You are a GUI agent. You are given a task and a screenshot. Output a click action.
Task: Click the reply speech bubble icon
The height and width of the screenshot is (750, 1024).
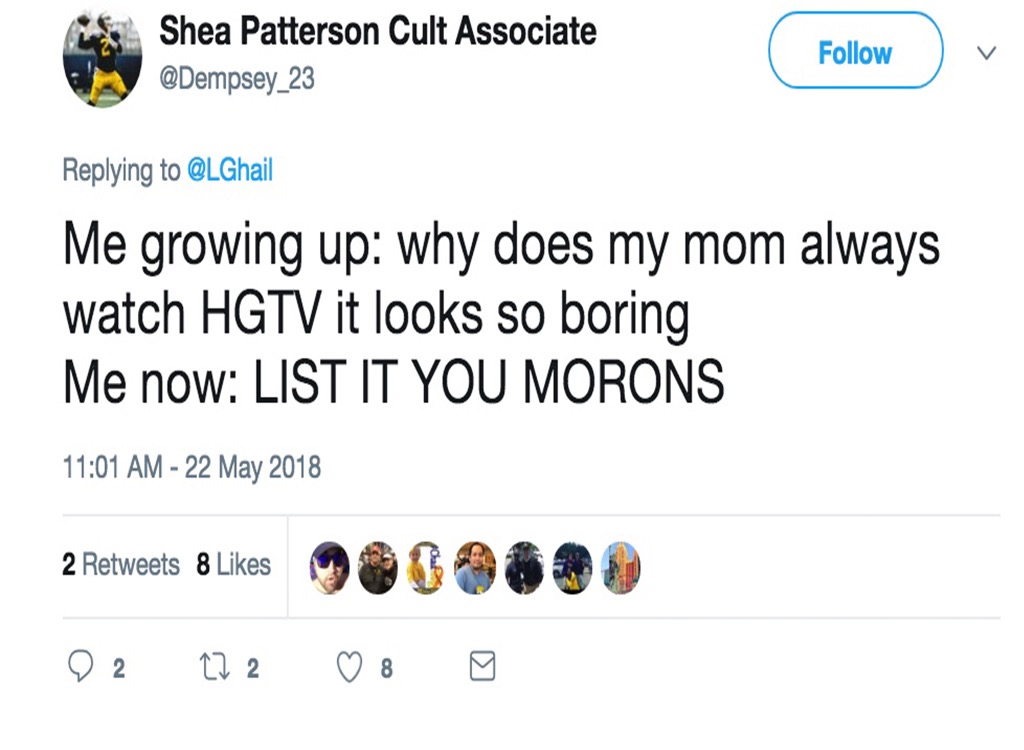tap(80, 667)
